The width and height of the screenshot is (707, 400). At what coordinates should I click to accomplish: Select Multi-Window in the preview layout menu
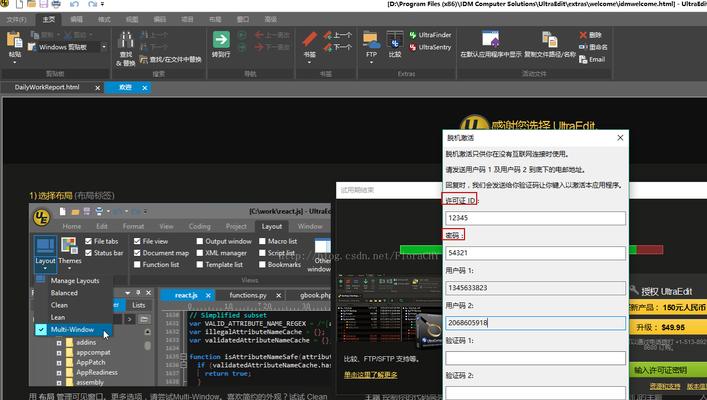[x=72, y=330]
